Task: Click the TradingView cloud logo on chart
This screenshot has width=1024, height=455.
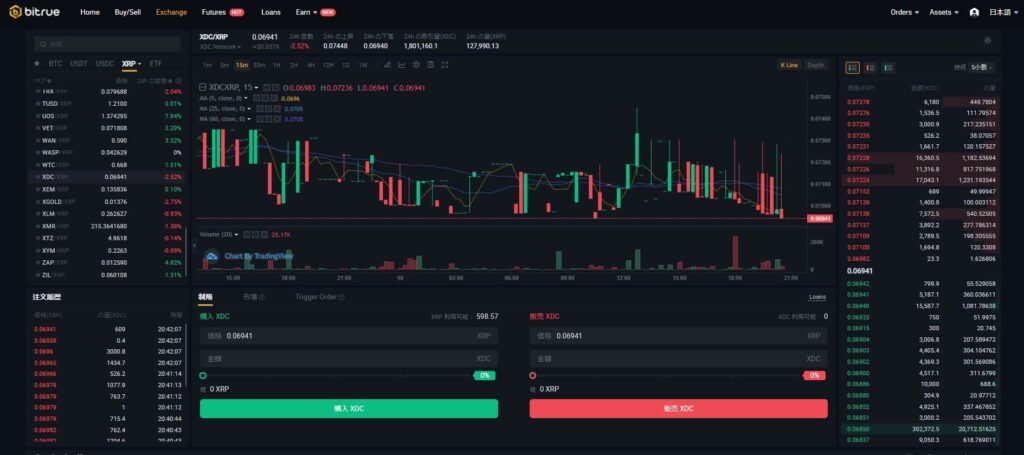Action: (x=211, y=256)
